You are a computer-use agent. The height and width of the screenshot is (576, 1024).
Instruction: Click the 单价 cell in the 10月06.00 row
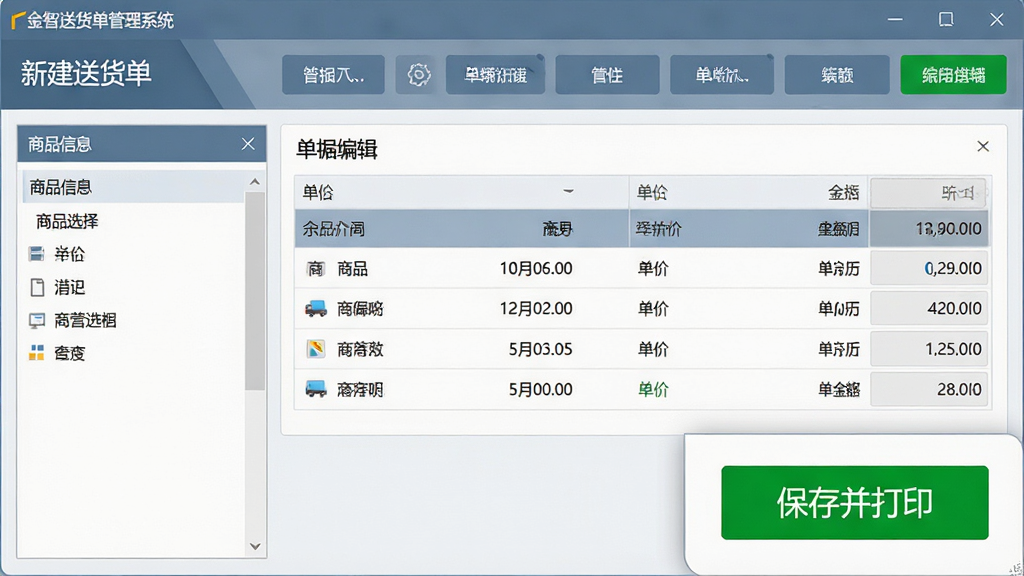pos(653,268)
